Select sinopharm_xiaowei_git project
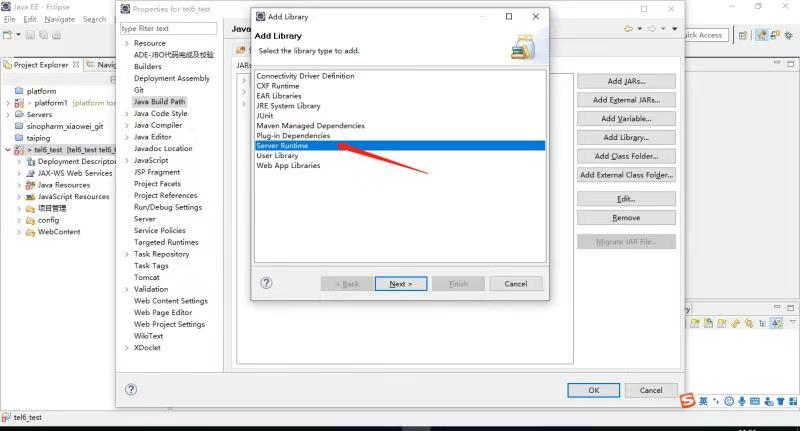This screenshot has width=800, height=431. (x=65, y=126)
